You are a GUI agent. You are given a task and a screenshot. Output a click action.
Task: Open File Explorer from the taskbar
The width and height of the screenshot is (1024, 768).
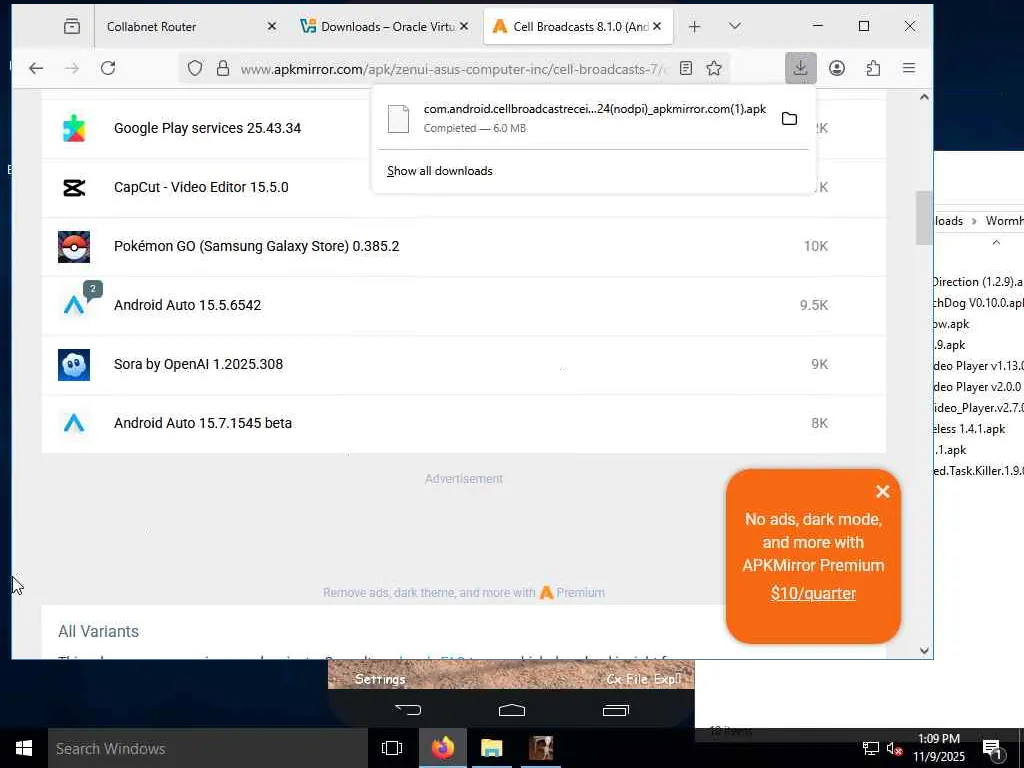(492, 748)
